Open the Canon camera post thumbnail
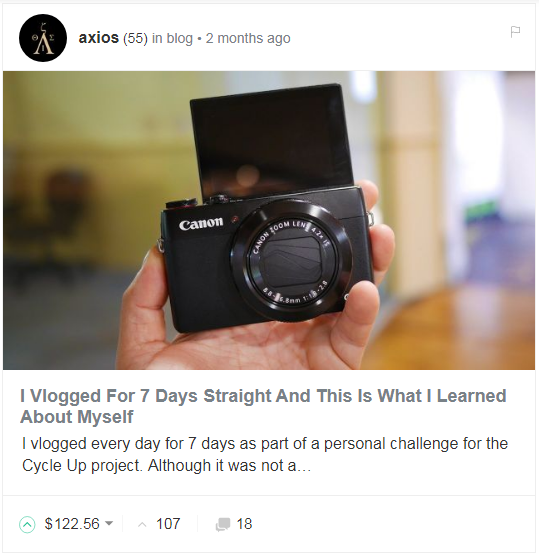Image resolution: width=539 pixels, height=555 pixels. [x=269, y=221]
